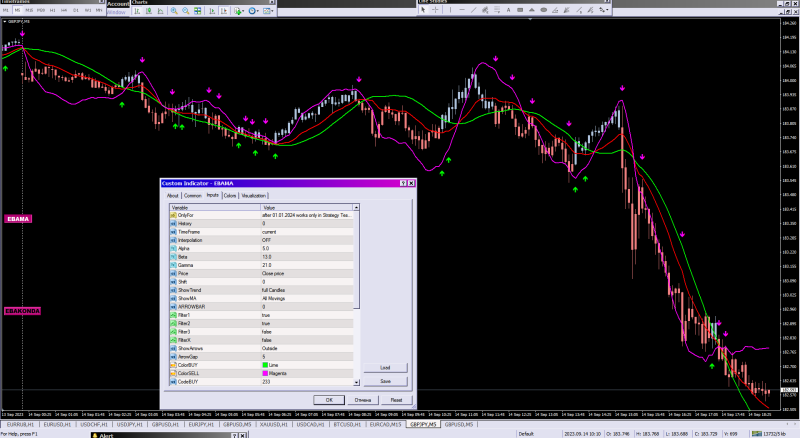Switch to the Colors tab
Image resolution: width=800 pixels, height=438 pixels.
click(x=230, y=196)
